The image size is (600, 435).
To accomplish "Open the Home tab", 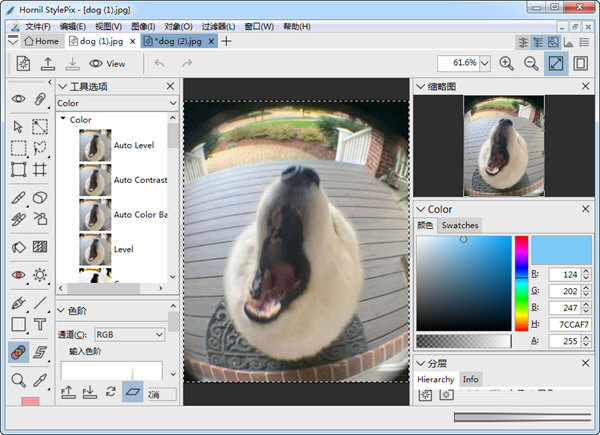I will (x=41, y=41).
